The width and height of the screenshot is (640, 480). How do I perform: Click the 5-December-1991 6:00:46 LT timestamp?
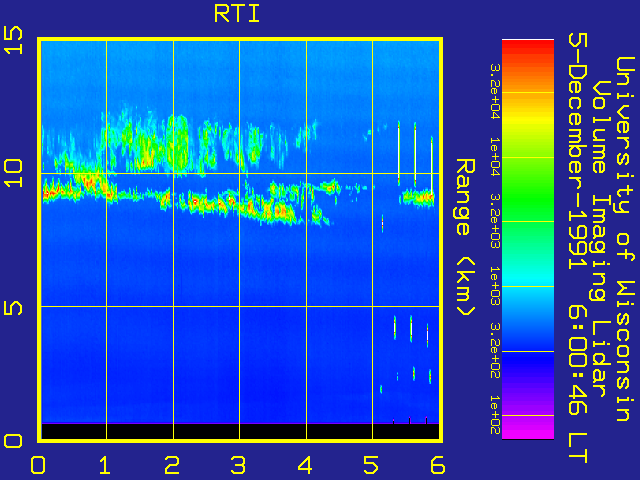tap(578, 248)
